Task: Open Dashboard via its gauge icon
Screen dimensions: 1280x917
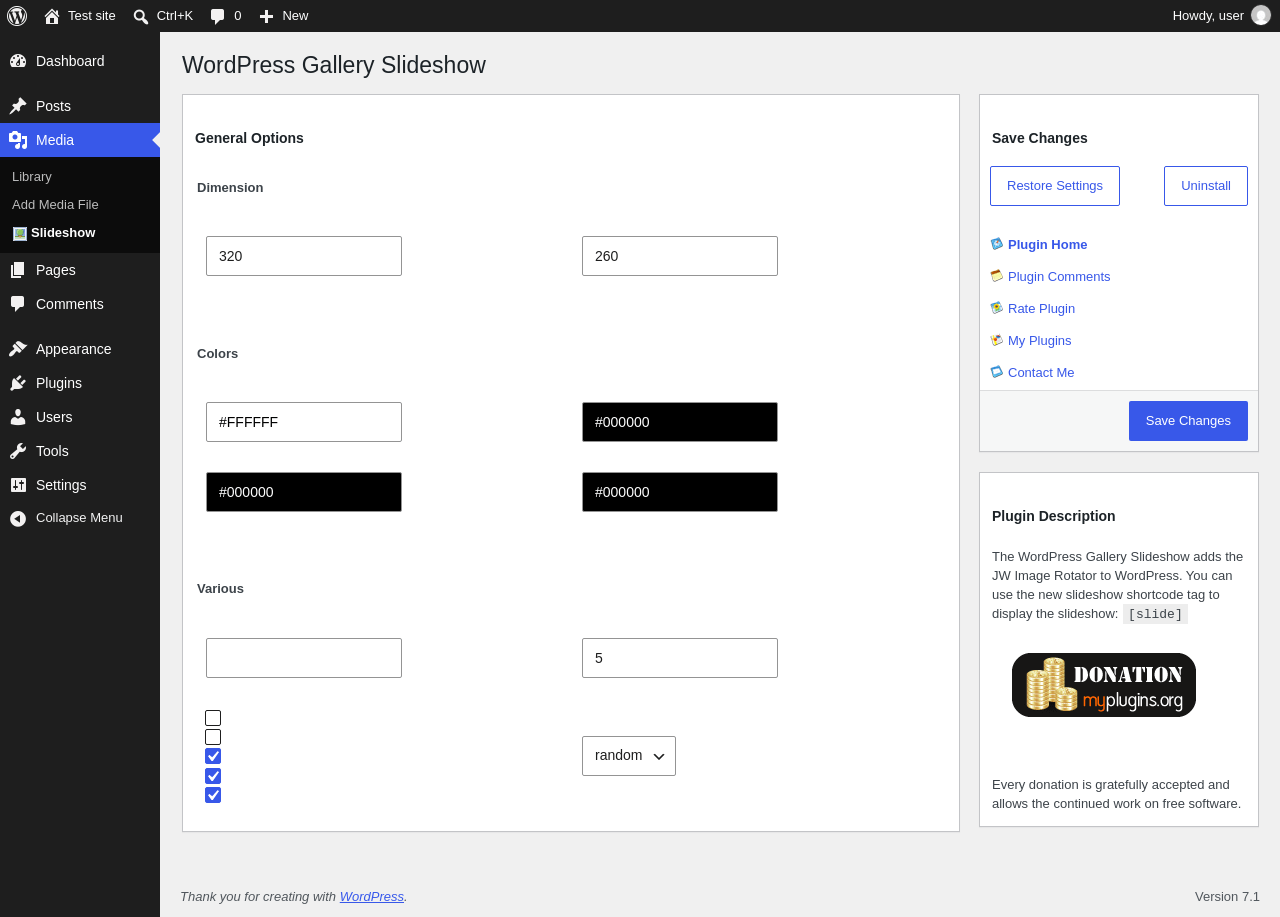Action: (x=18, y=61)
